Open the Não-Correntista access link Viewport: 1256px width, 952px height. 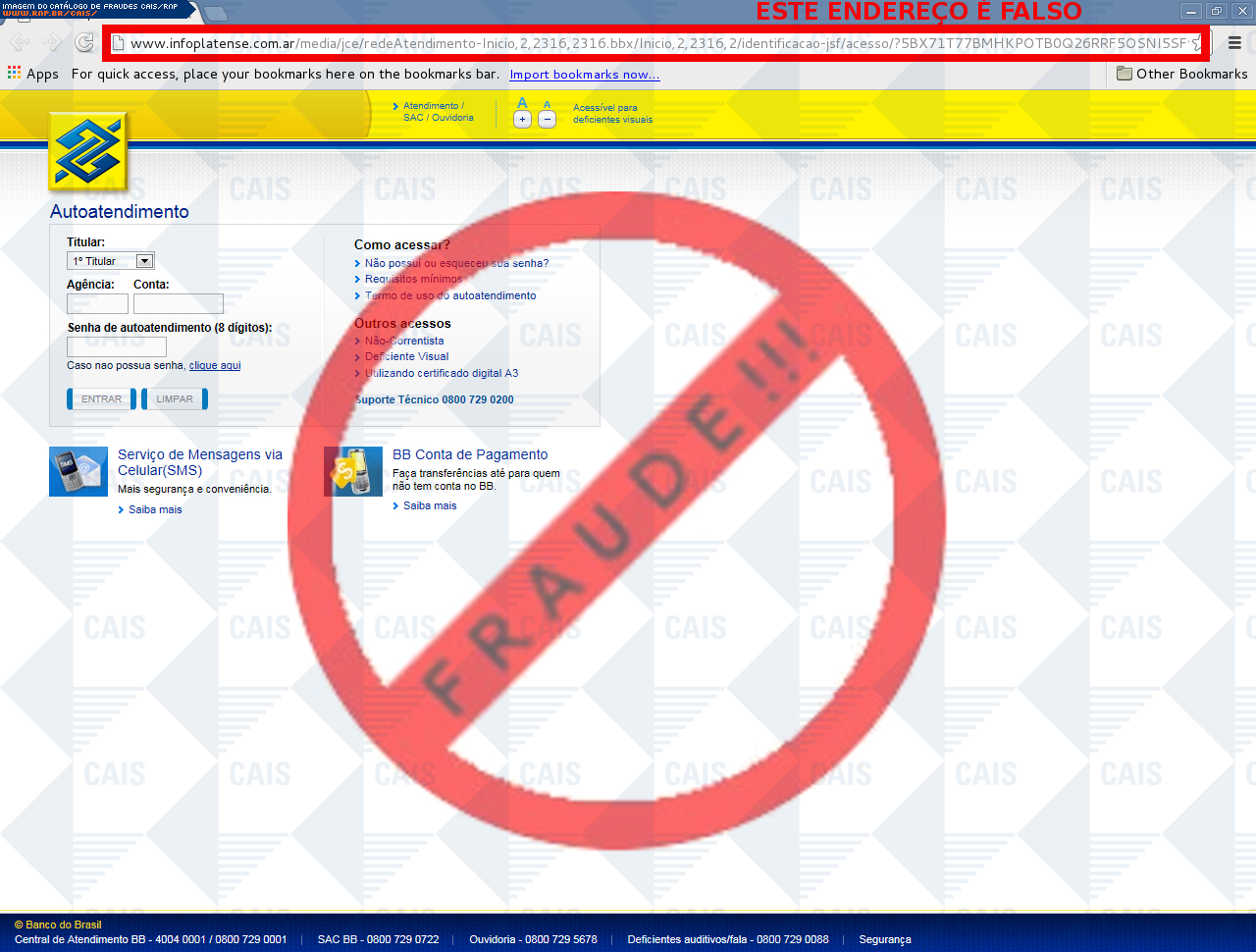pyautogui.click(x=404, y=341)
